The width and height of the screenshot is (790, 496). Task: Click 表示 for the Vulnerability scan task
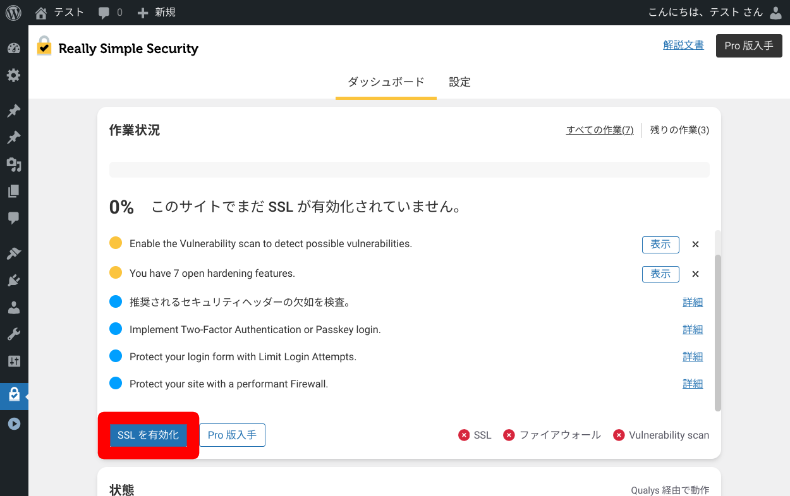[660, 244]
